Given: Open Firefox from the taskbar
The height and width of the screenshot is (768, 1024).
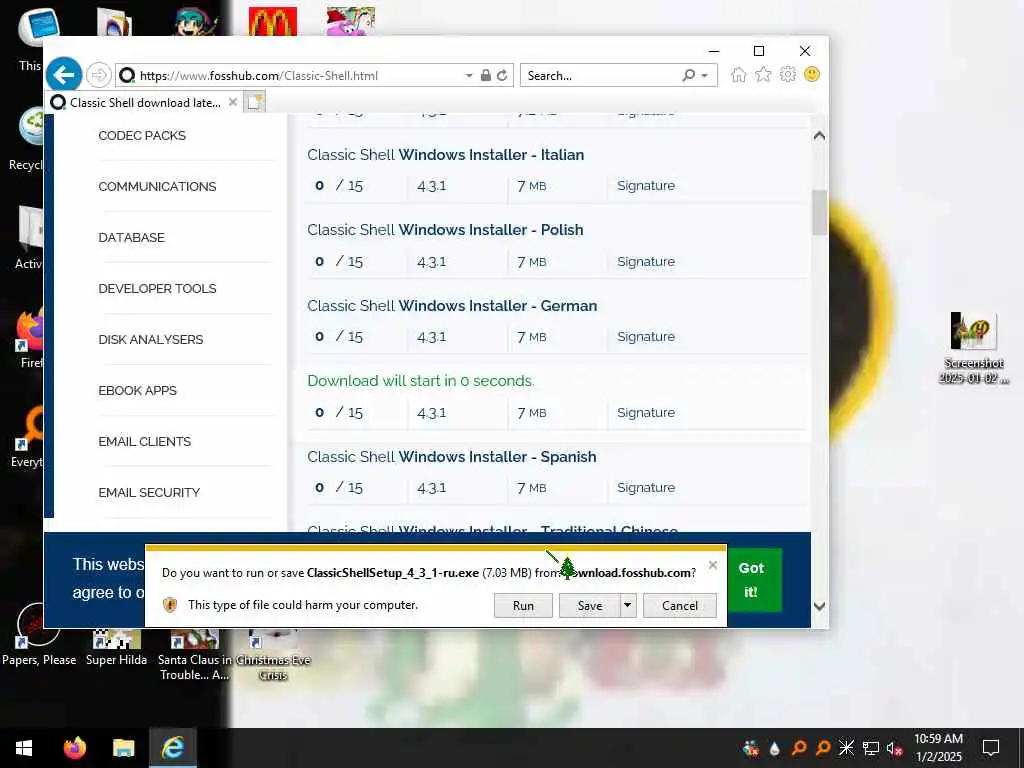Looking at the screenshot, I should pyautogui.click(x=74, y=748).
